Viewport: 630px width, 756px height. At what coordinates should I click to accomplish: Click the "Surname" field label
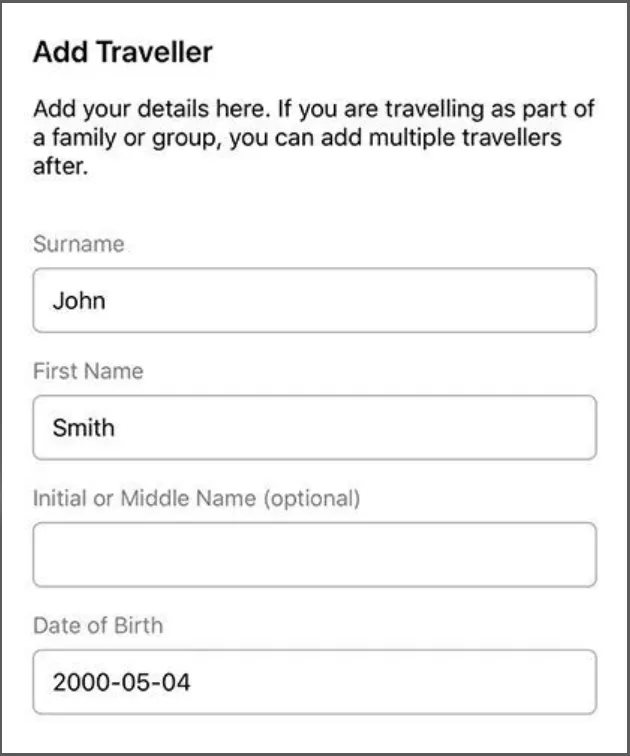point(78,244)
